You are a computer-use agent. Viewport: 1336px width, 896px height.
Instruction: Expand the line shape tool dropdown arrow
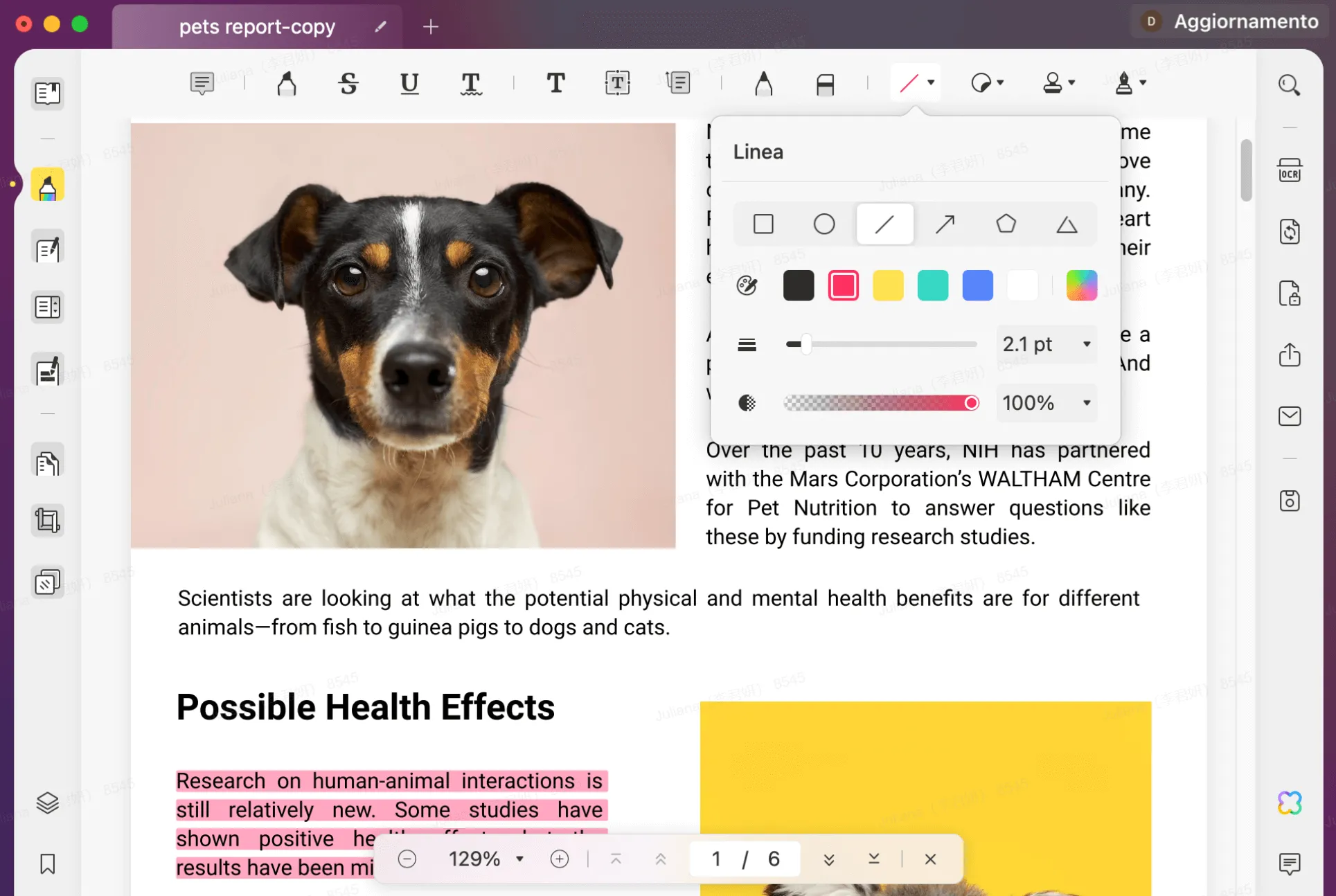(x=931, y=82)
